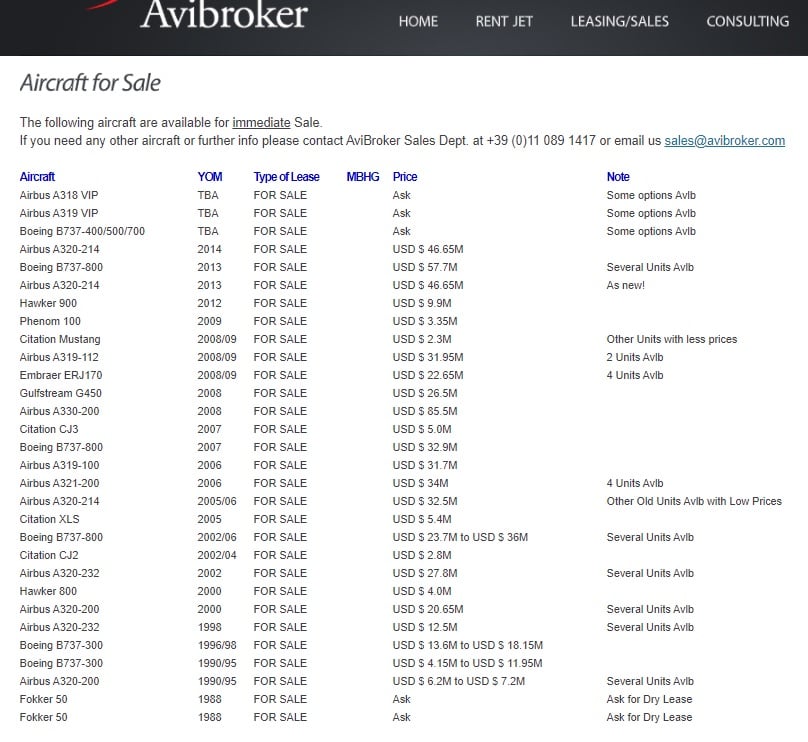808x742 pixels.
Task: Navigate to CONSULTING
Action: click(747, 21)
